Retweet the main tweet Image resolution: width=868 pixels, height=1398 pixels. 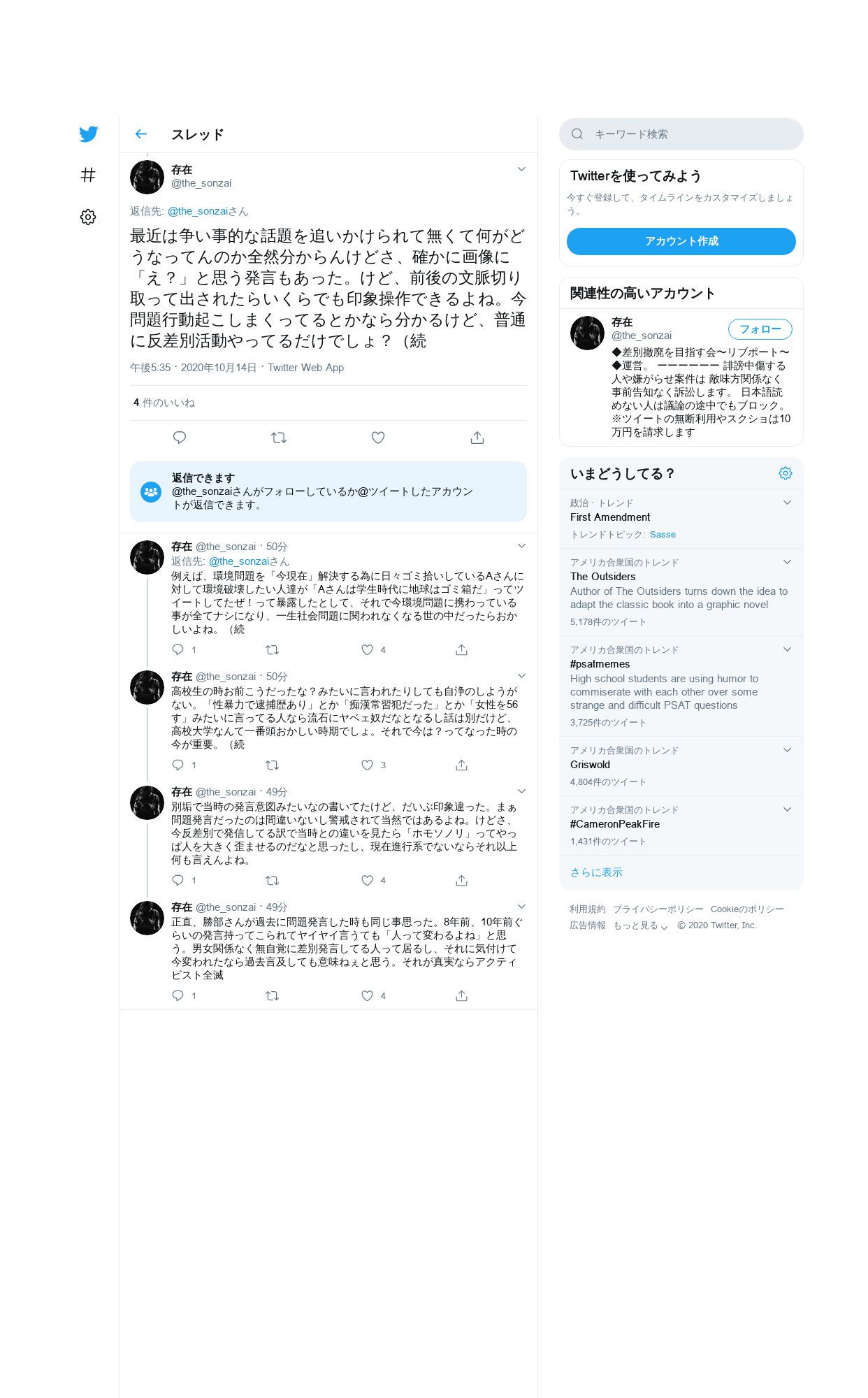point(279,438)
